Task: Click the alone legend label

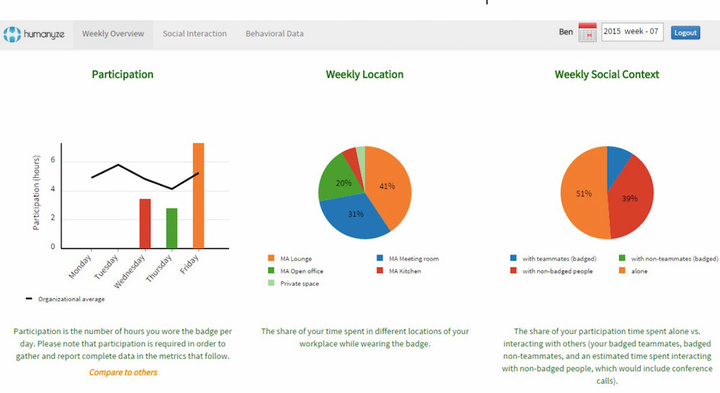Action: pyautogui.click(x=639, y=271)
